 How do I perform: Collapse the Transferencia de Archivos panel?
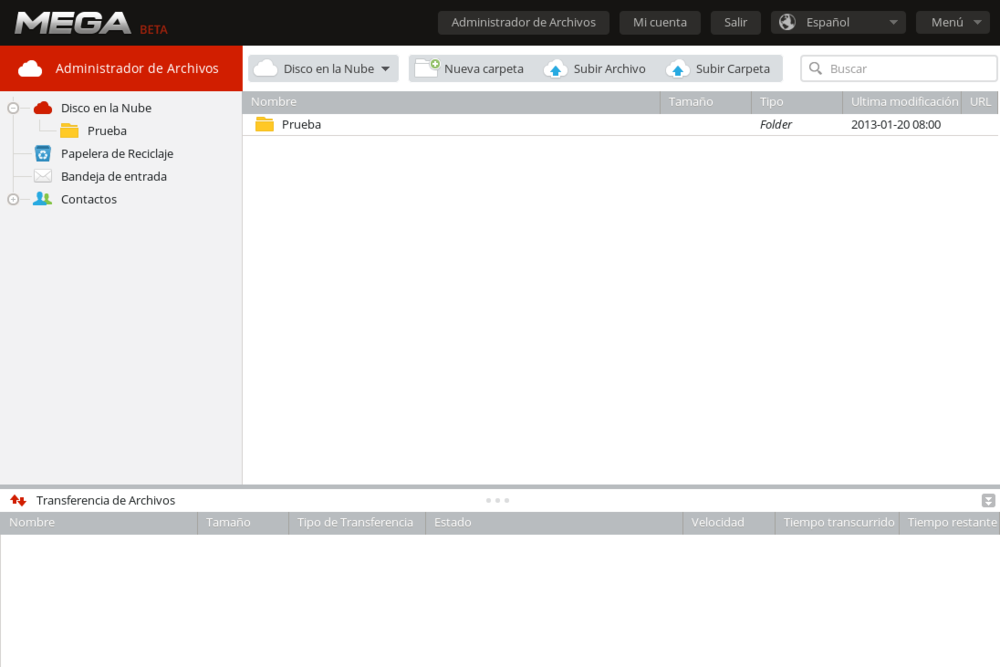point(988,500)
